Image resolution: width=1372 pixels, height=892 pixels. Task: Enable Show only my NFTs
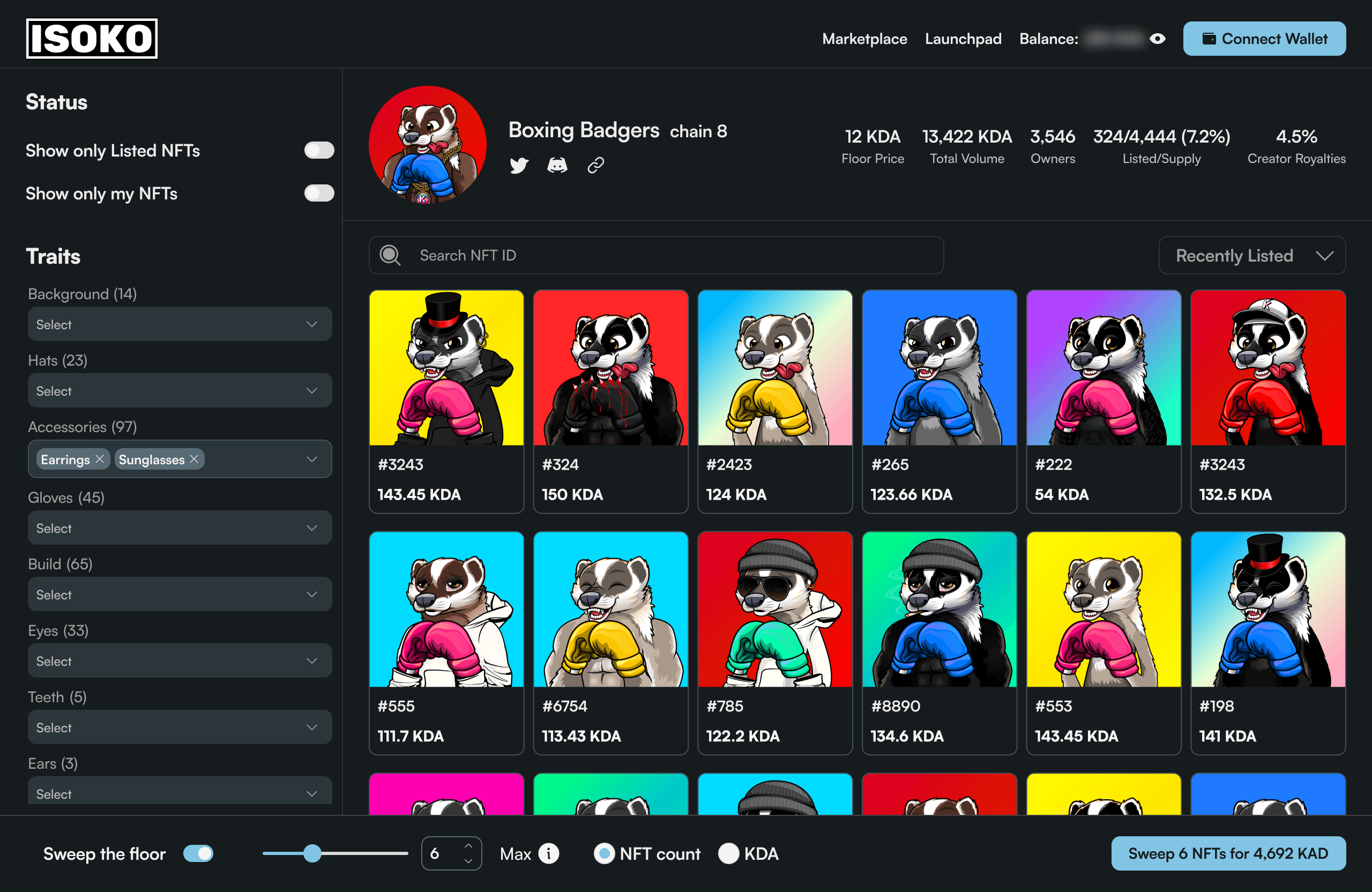319,193
